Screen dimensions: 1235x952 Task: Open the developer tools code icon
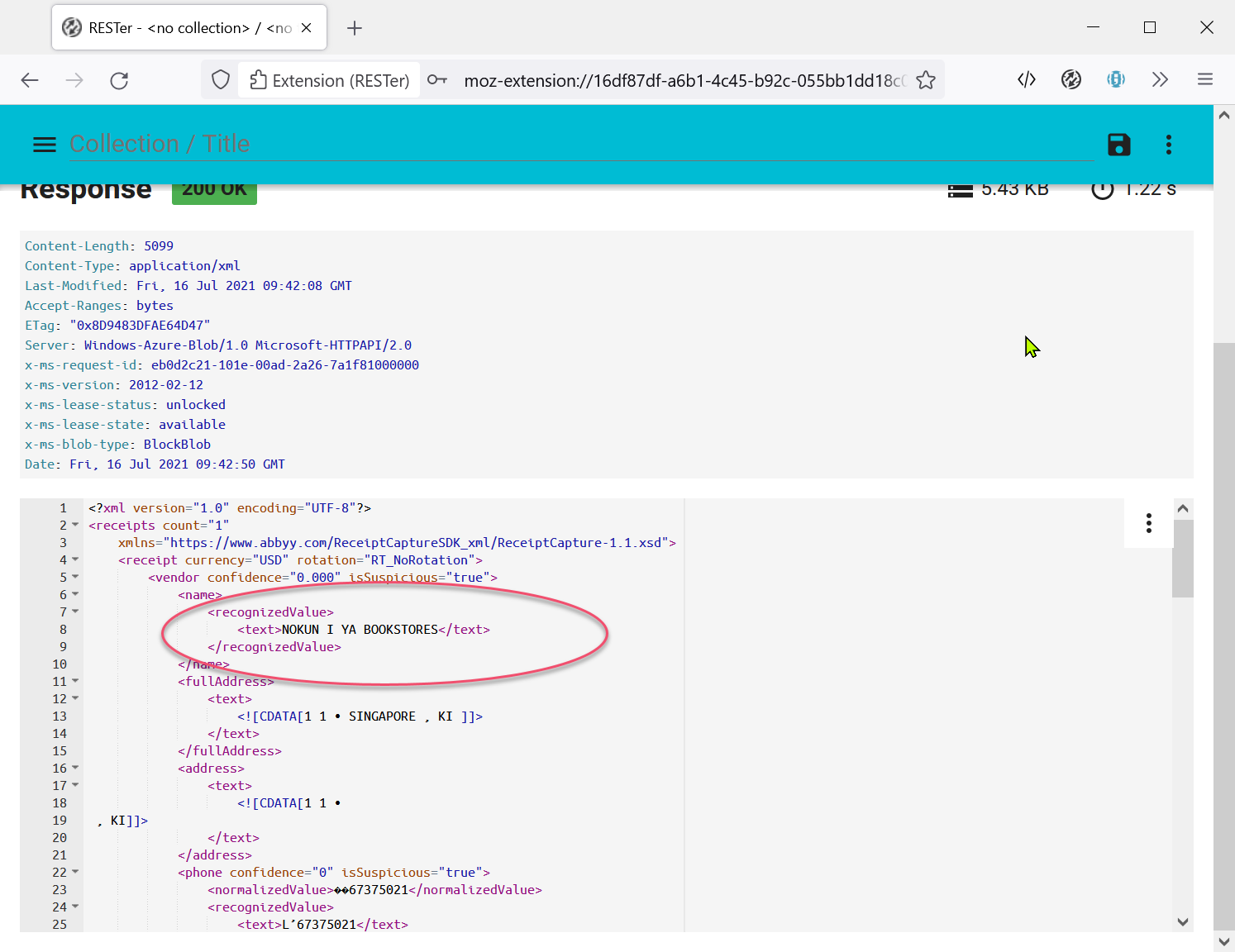pyautogui.click(x=1027, y=79)
